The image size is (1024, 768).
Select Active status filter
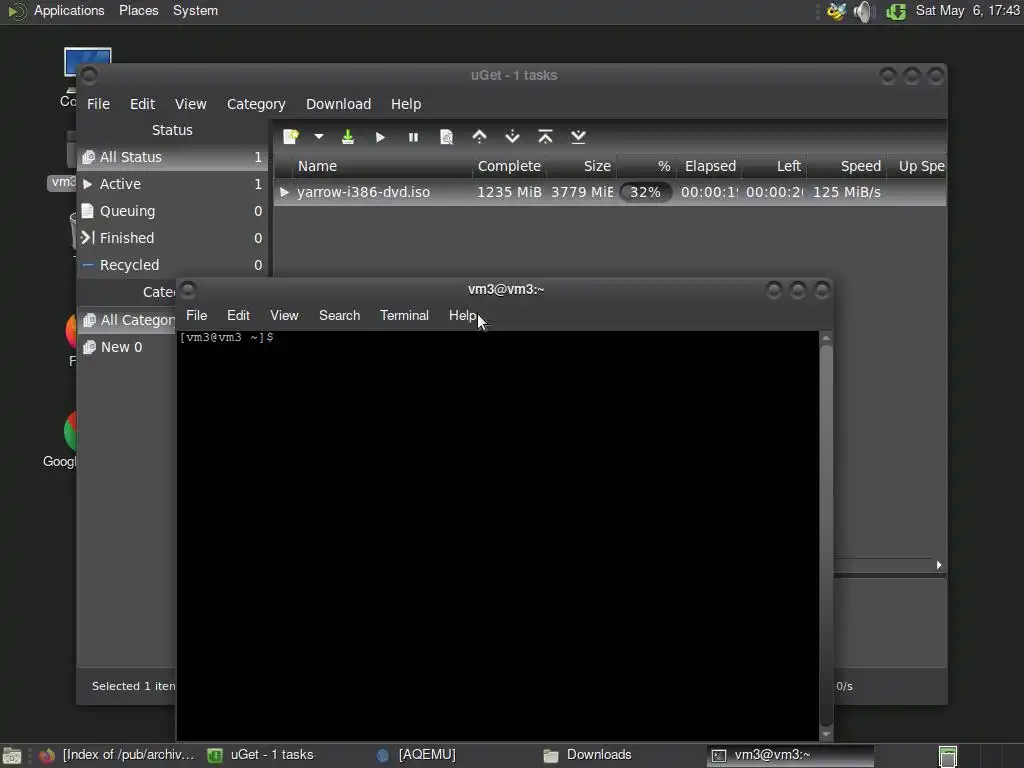pyautogui.click(x=172, y=184)
